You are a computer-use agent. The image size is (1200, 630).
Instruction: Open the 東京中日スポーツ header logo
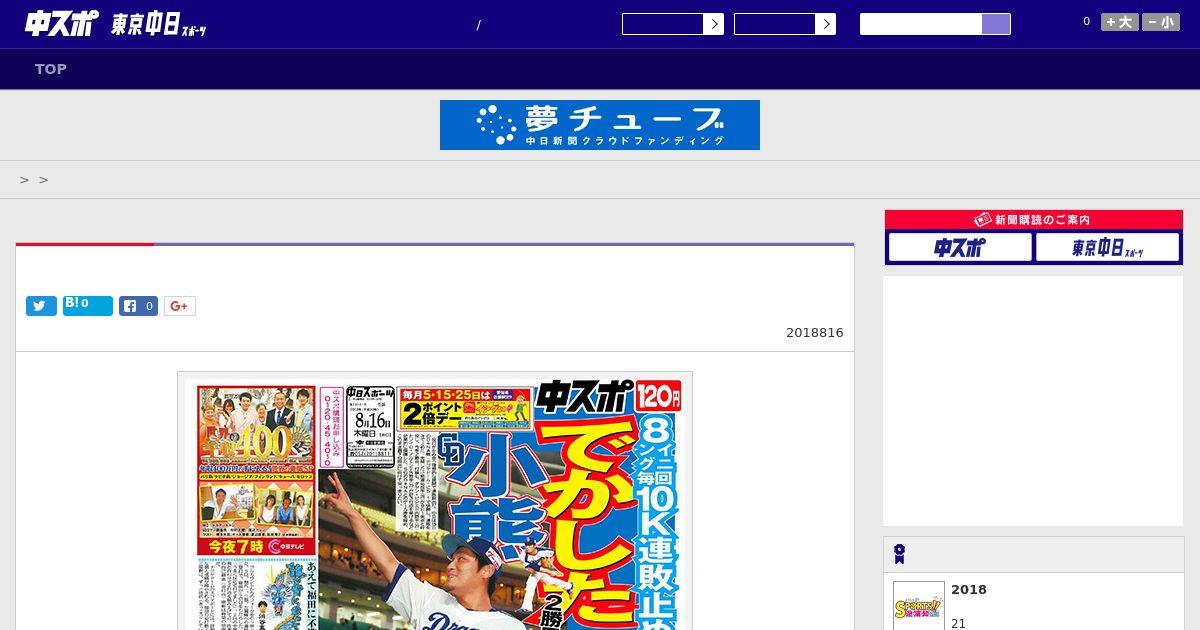click(159, 25)
